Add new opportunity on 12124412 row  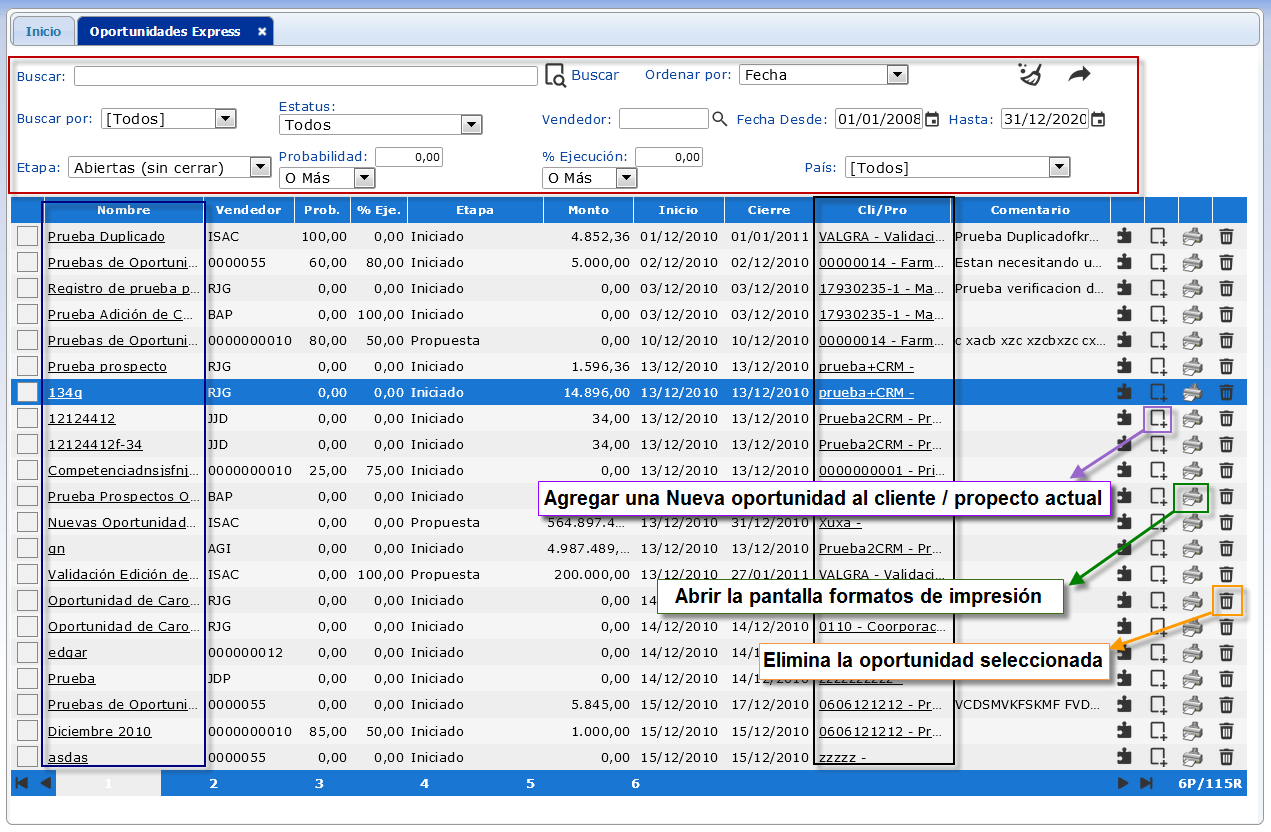point(1158,419)
